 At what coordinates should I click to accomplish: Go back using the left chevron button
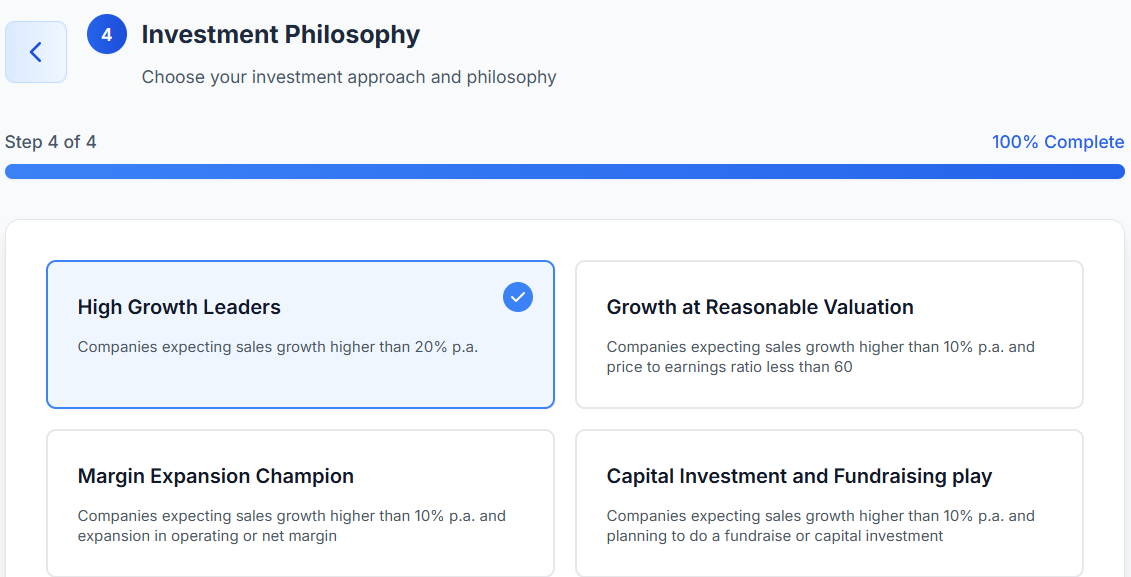click(x=36, y=52)
